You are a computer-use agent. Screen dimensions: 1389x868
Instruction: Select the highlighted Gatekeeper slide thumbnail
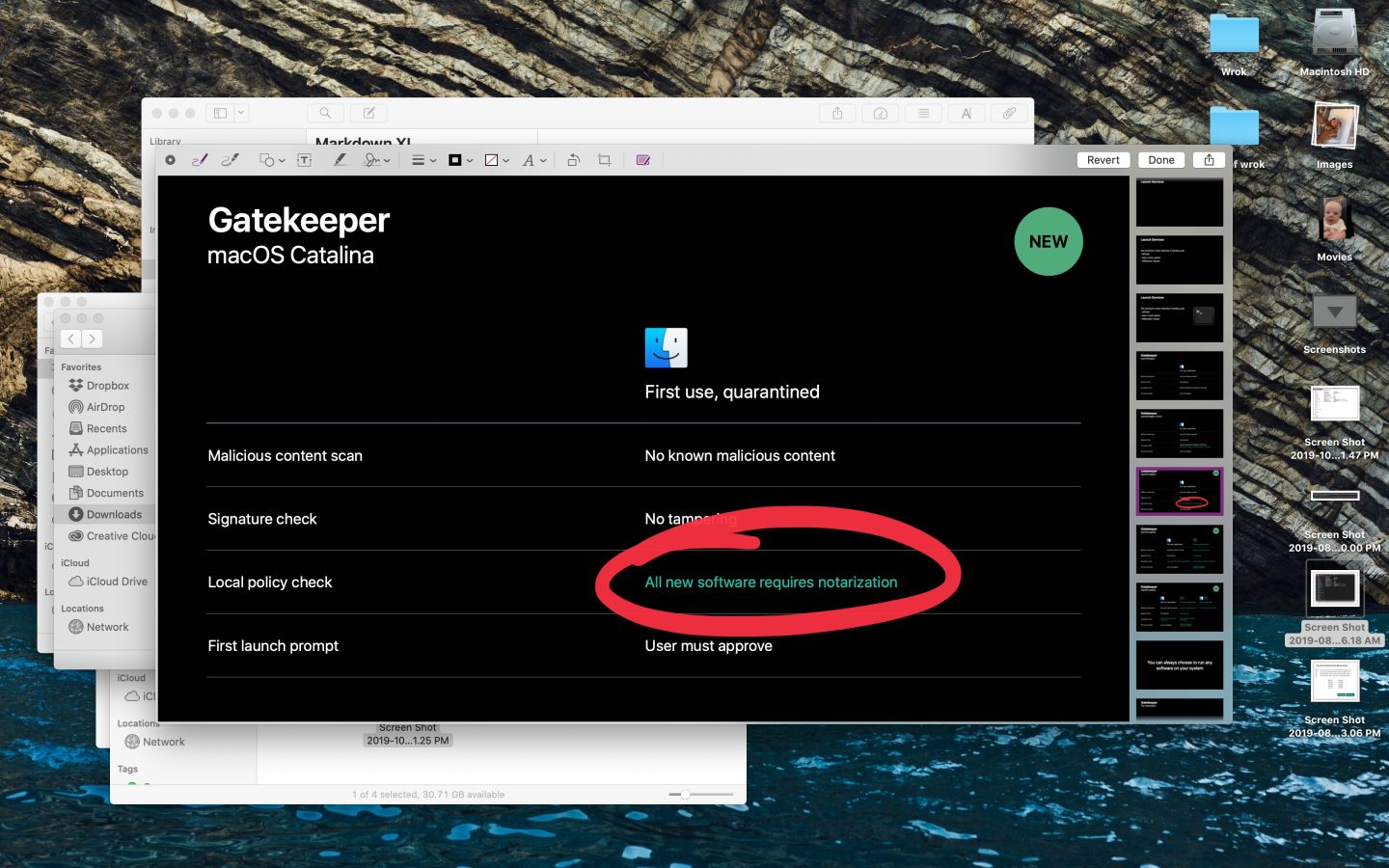click(1179, 490)
